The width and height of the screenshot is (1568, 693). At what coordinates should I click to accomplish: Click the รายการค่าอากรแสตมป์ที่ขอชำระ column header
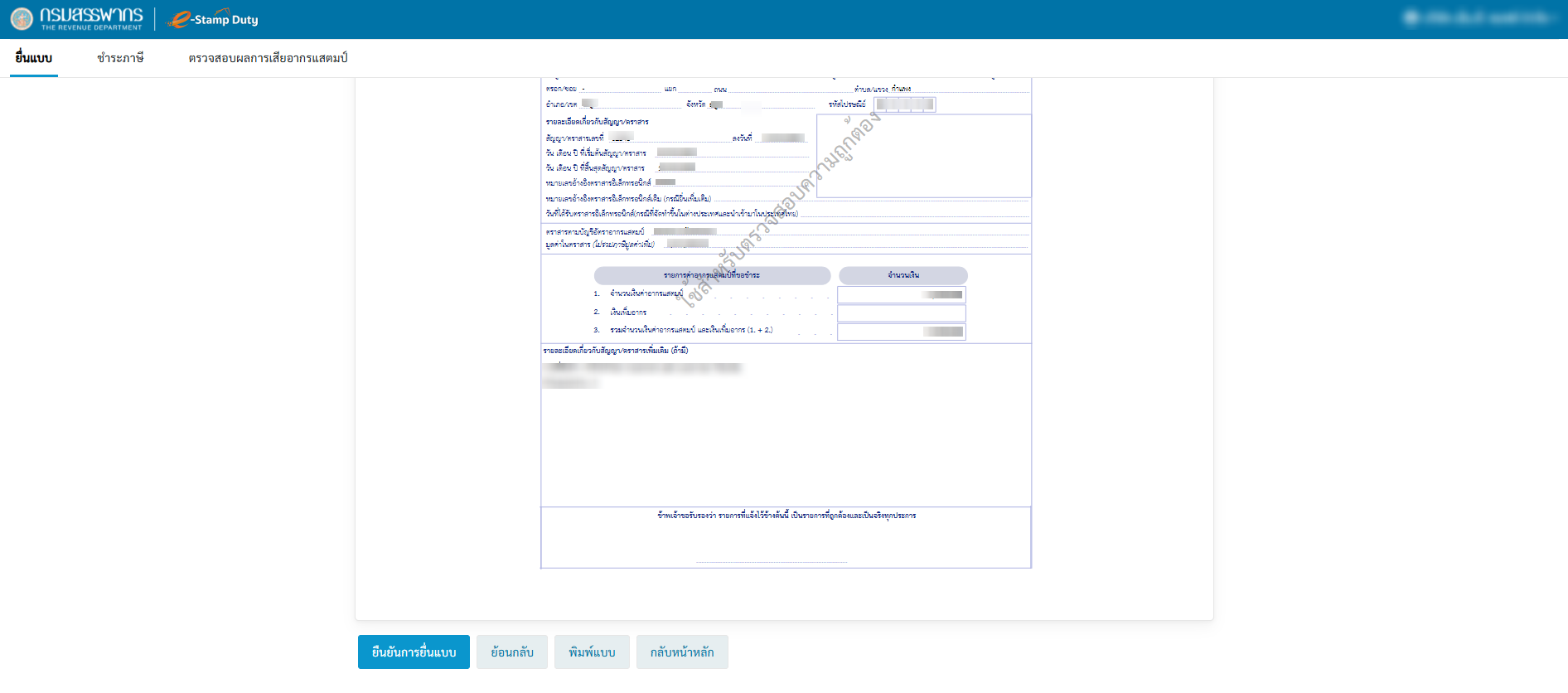pyautogui.click(x=712, y=275)
